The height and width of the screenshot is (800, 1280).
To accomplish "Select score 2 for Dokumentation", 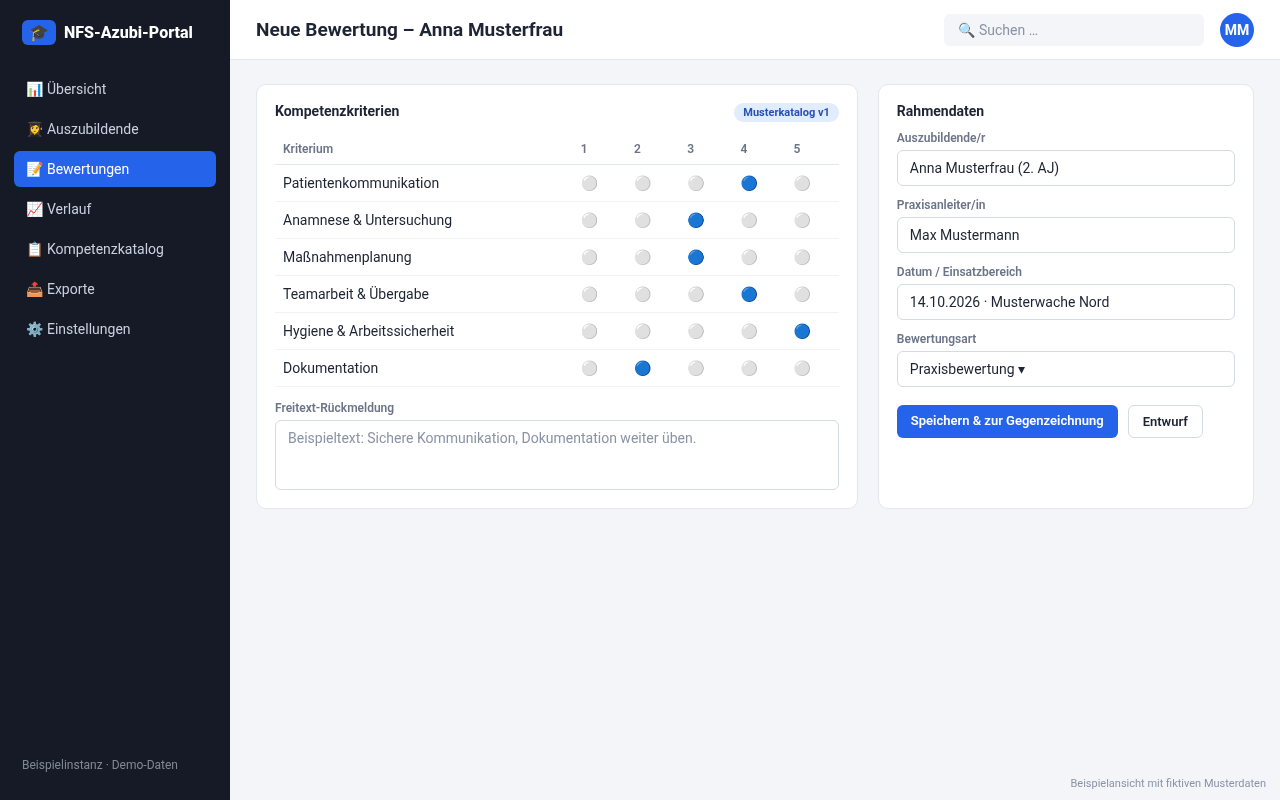I will click(642, 368).
